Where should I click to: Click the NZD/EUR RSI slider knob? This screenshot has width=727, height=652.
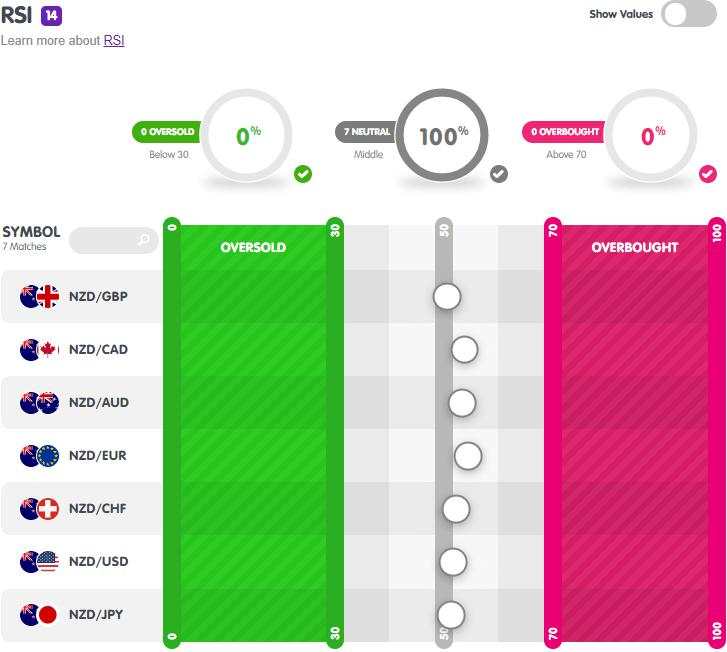(468, 456)
